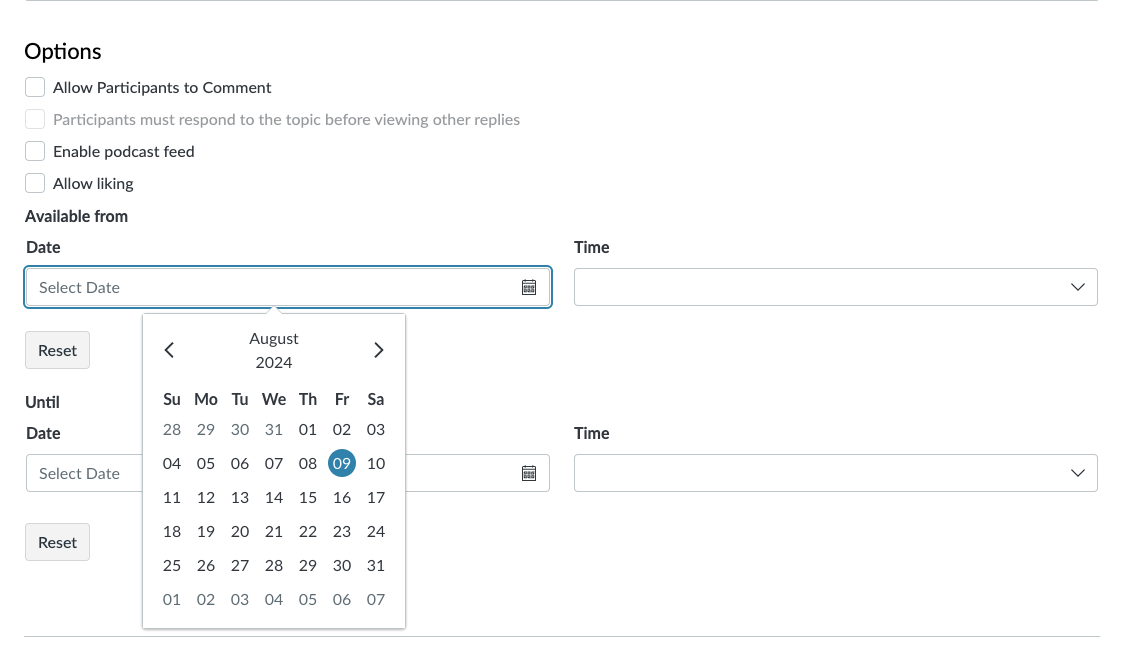
Task: Focus the Until Select Date field
Action: (288, 473)
